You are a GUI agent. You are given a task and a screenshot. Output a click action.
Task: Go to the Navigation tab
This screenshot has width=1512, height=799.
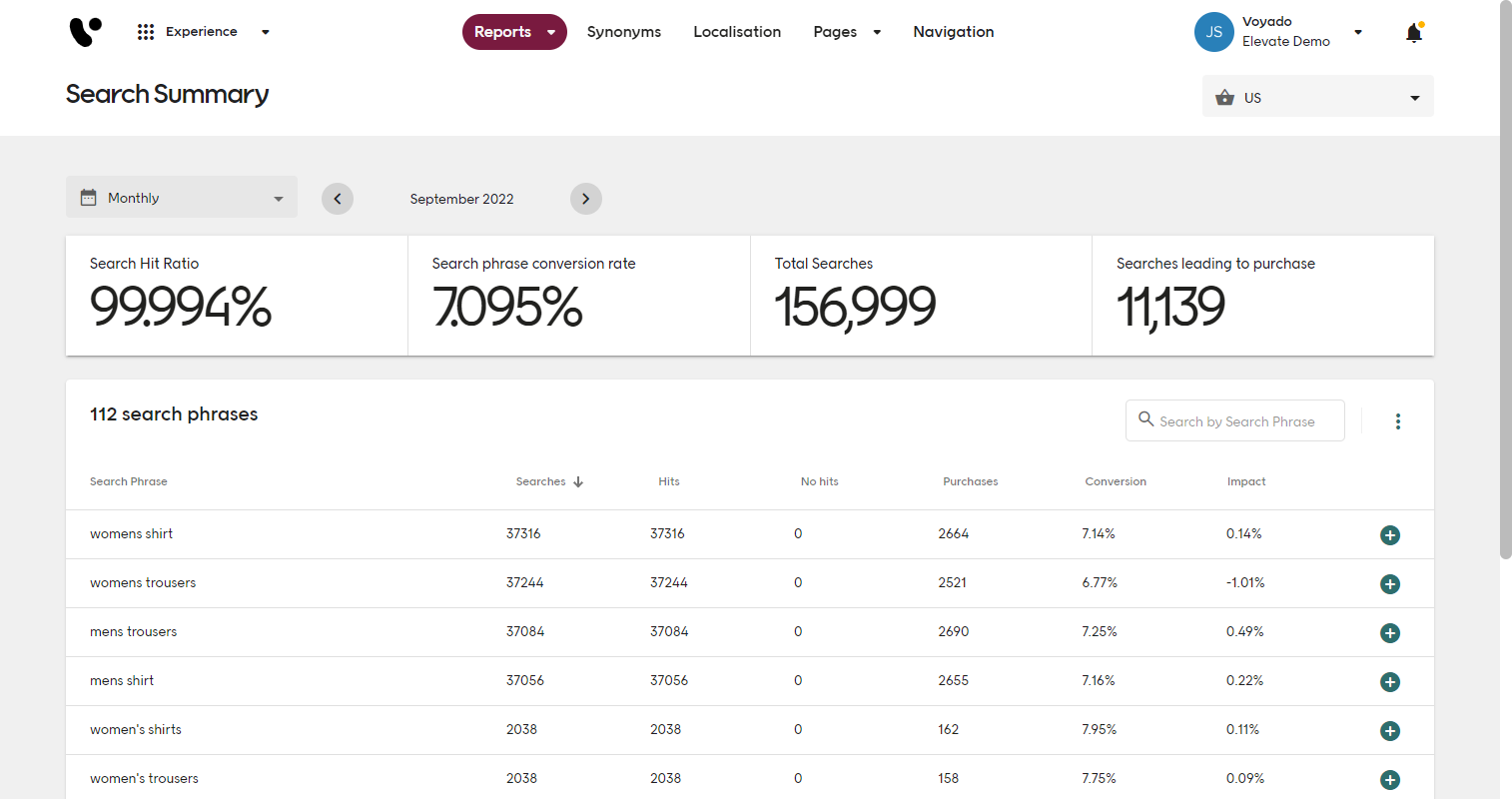pos(954,32)
